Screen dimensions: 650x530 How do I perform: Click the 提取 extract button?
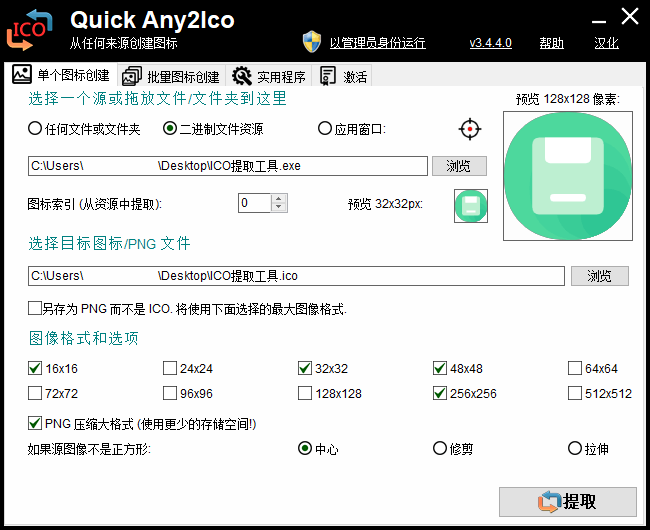tap(567, 502)
